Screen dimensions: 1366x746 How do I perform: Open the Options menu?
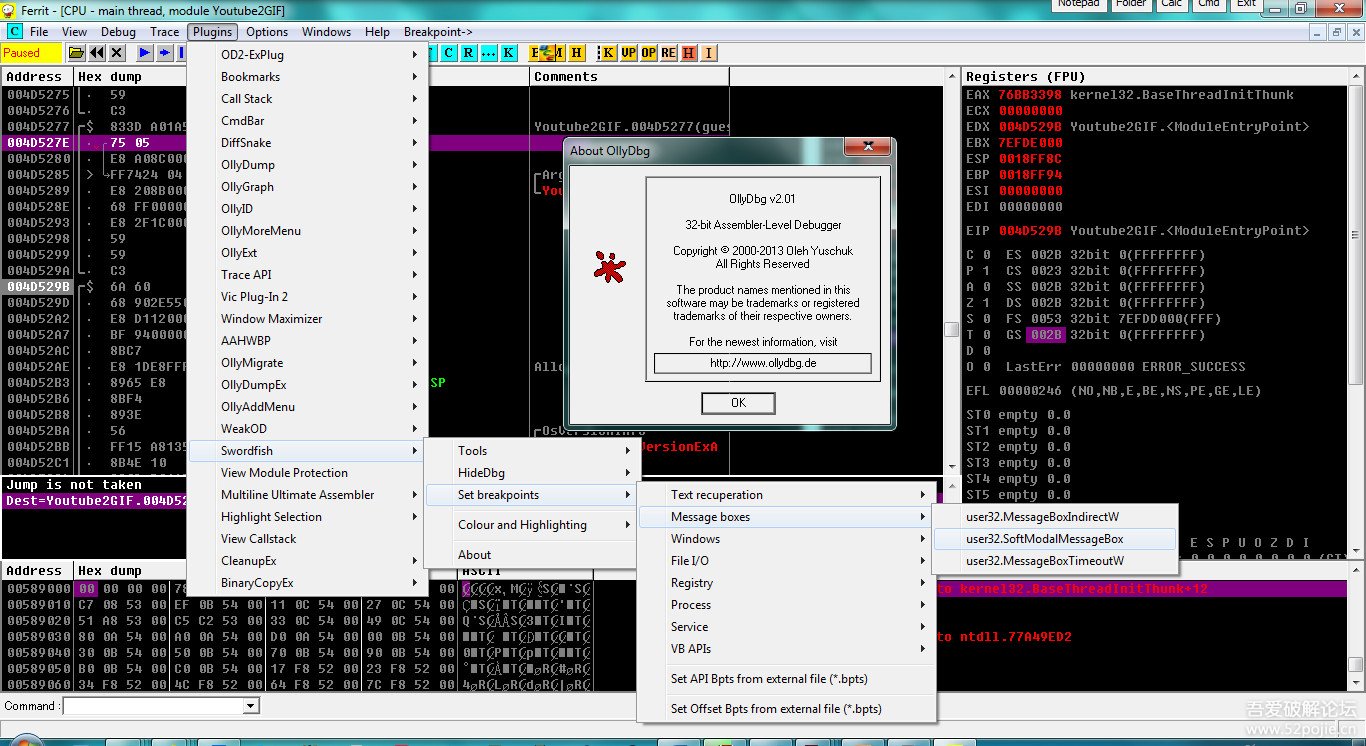(267, 32)
